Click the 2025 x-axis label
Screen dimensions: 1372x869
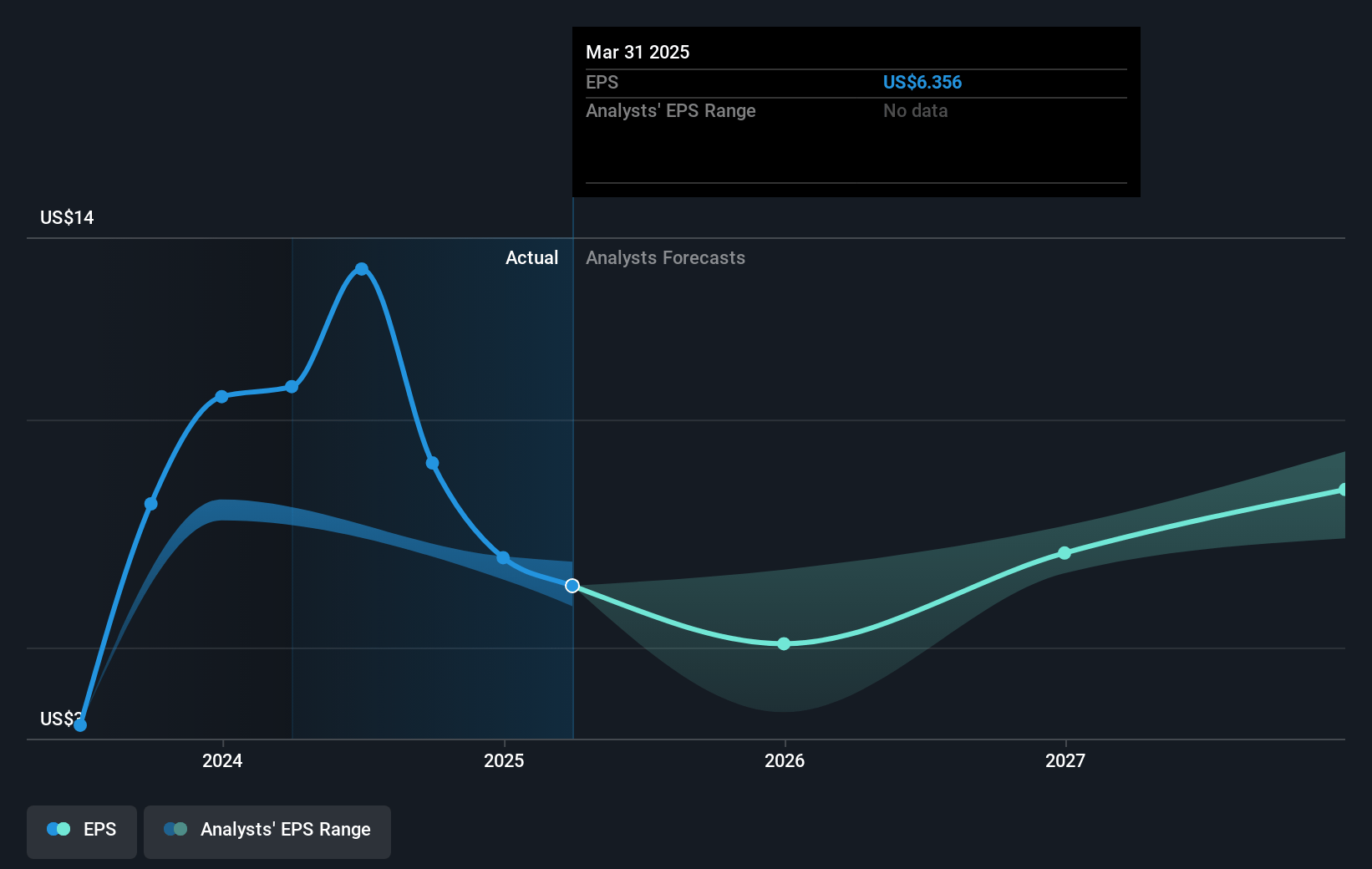click(x=504, y=760)
